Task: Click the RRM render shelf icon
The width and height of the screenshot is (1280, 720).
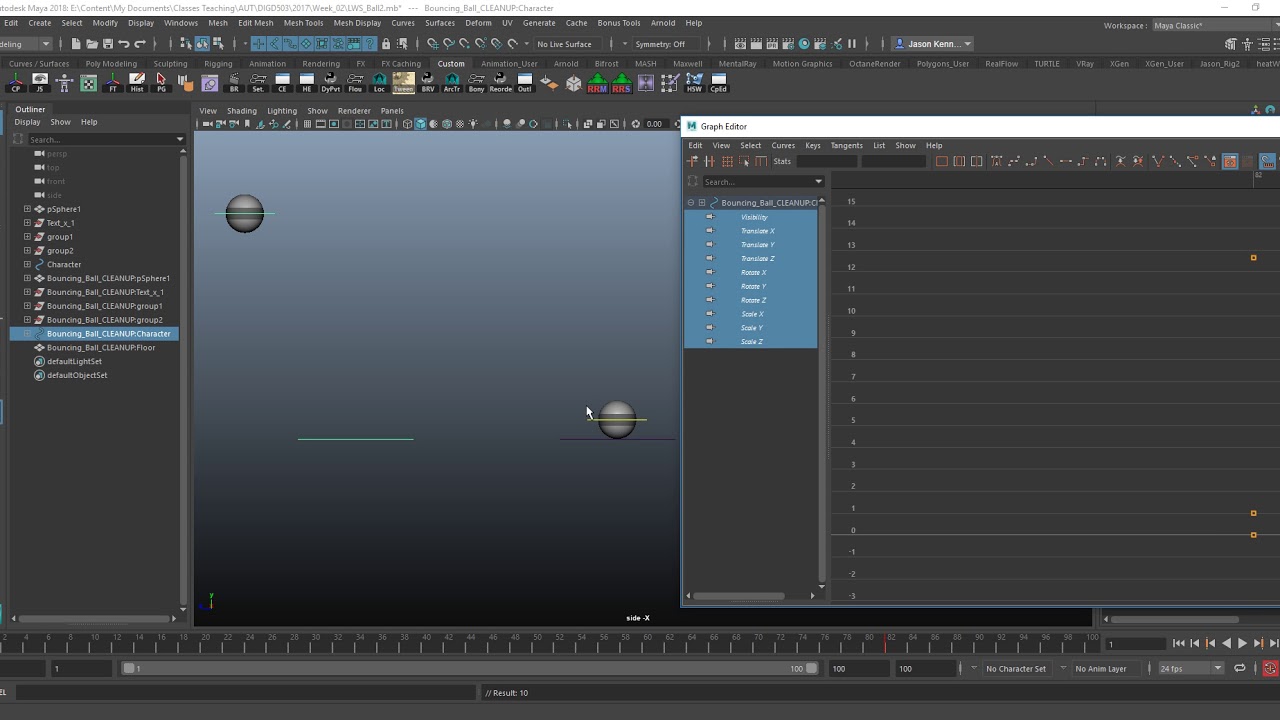Action: (597, 83)
